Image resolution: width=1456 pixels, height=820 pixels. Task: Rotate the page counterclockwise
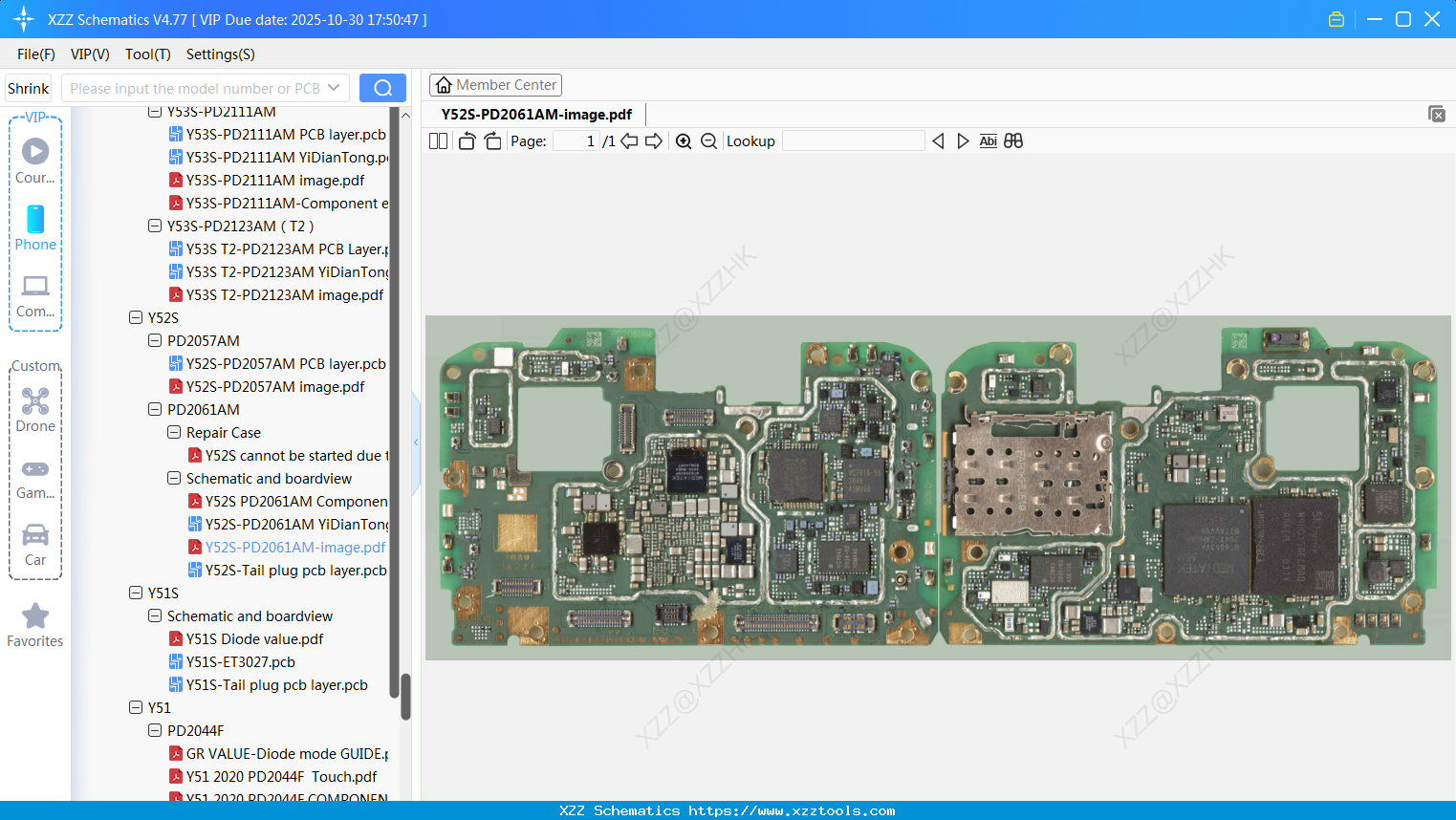467,141
